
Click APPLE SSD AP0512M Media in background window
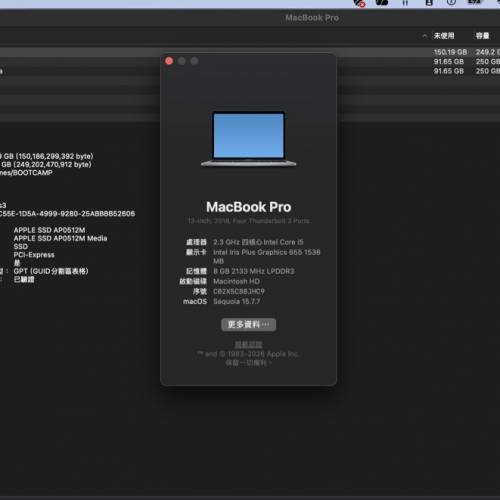[x=60, y=238]
